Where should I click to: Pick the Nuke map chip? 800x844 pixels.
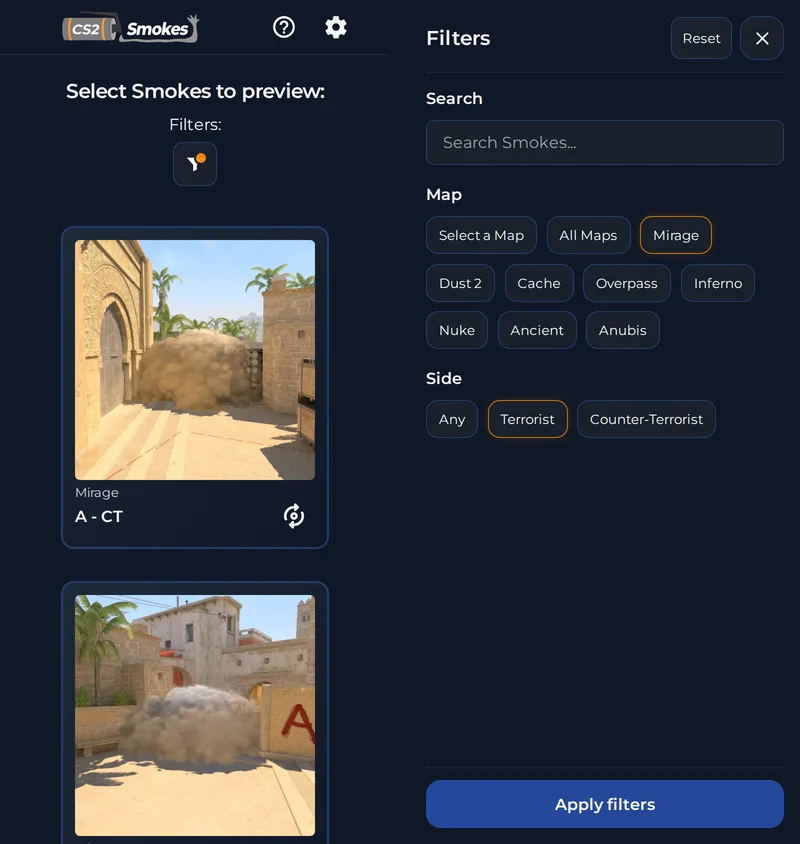point(457,330)
